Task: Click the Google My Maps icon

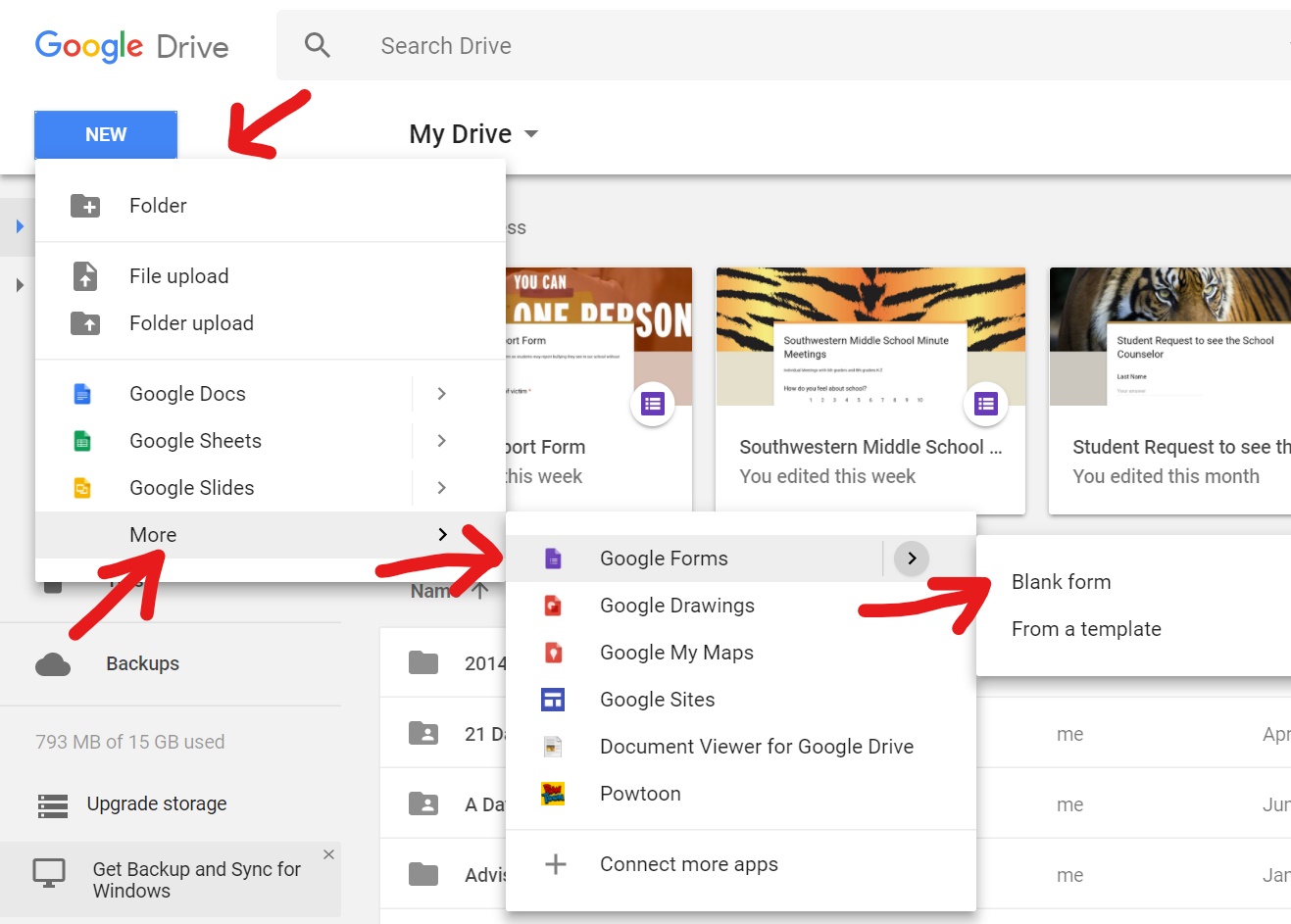Action: pyautogui.click(x=553, y=653)
